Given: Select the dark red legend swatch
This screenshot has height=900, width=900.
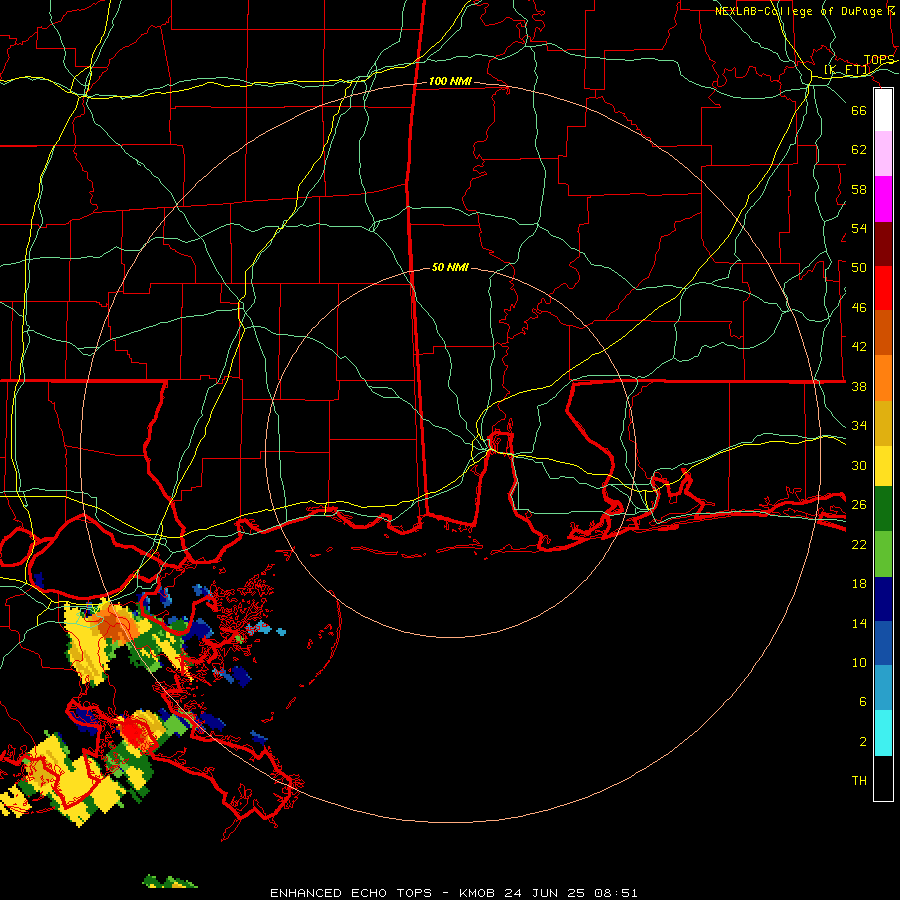Looking at the screenshot, I should (883, 244).
